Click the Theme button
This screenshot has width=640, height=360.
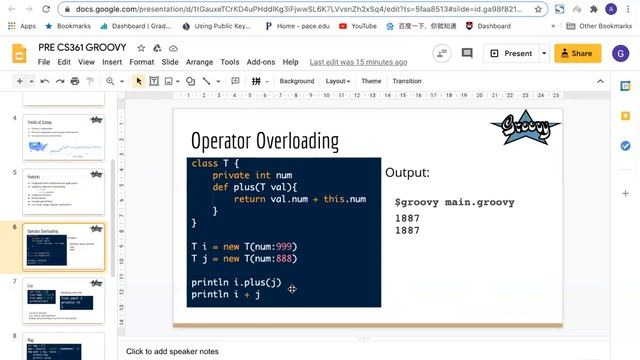tap(371, 81)
